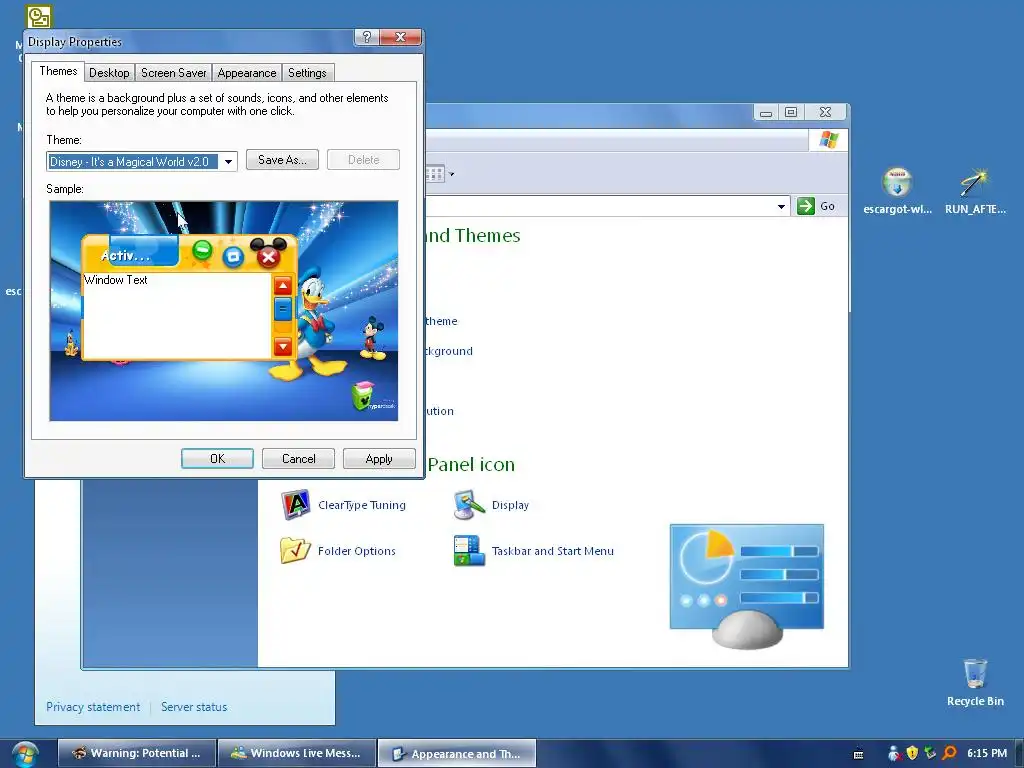The height and width of the screenshot is (768, 1024).
Task: Switch to Appearance and Themes taskbar button
Action: (457, 754)
